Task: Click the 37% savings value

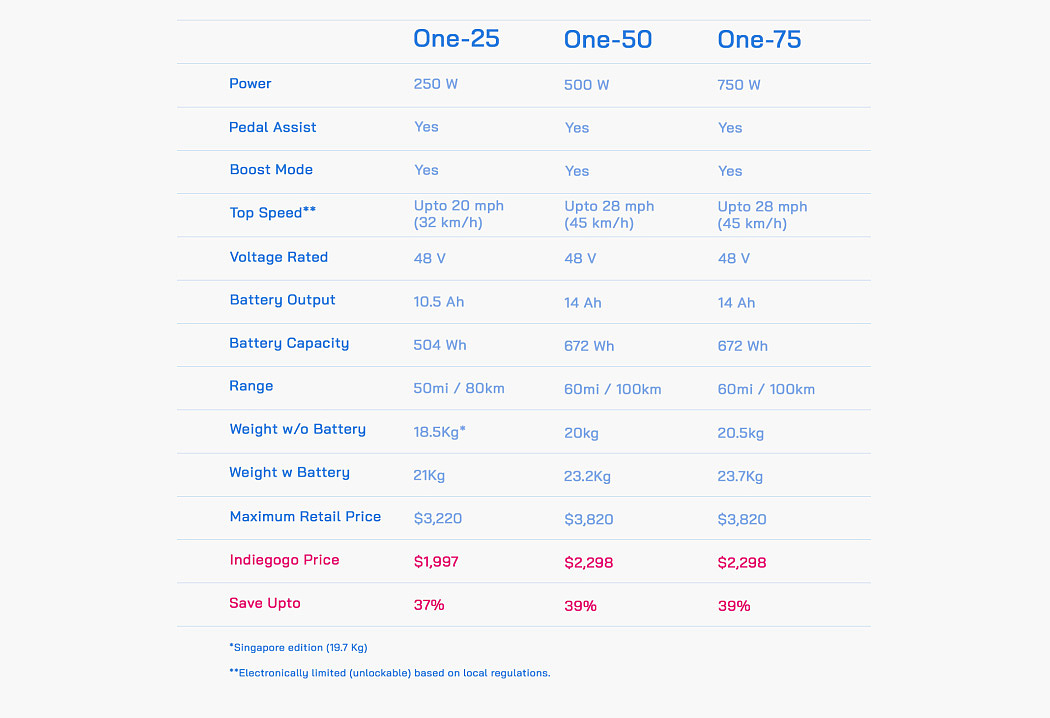Action: click(429, 605)
